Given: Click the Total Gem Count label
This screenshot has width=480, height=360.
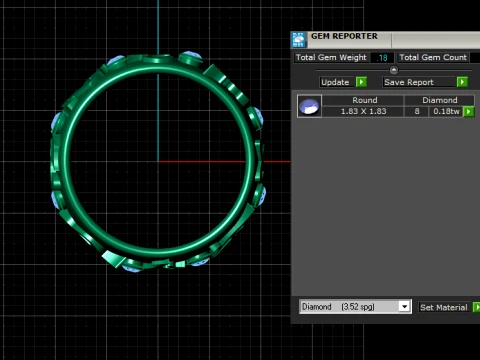Looking at the screenshot, I should coord(433,57).
